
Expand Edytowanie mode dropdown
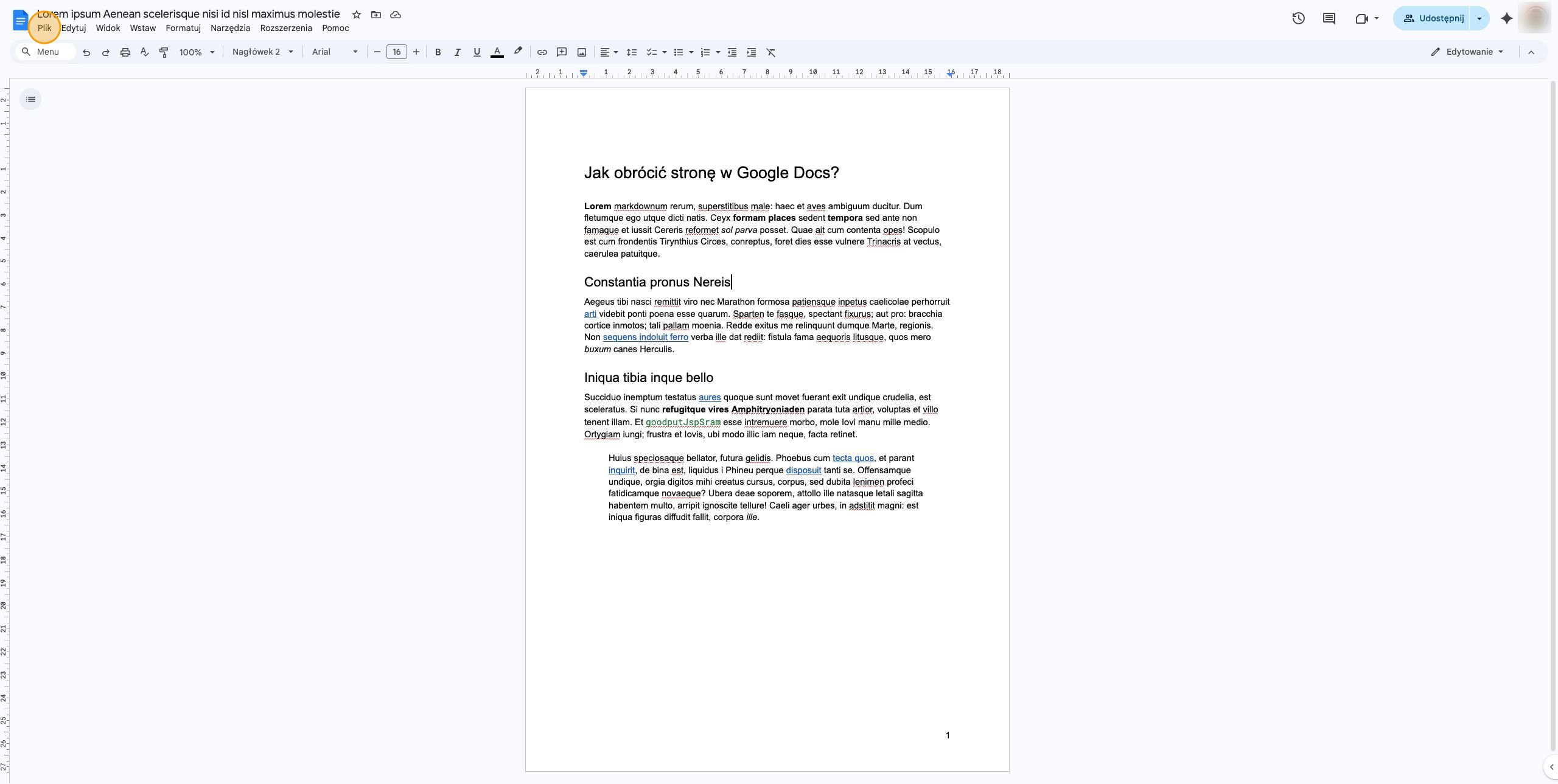(1467, 52)
